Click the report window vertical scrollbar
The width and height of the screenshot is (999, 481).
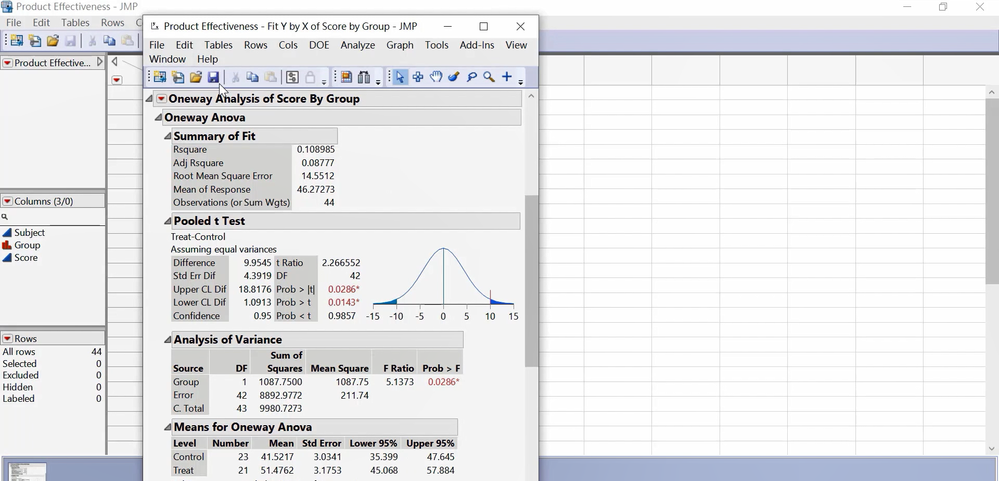[x=530, y=280]
